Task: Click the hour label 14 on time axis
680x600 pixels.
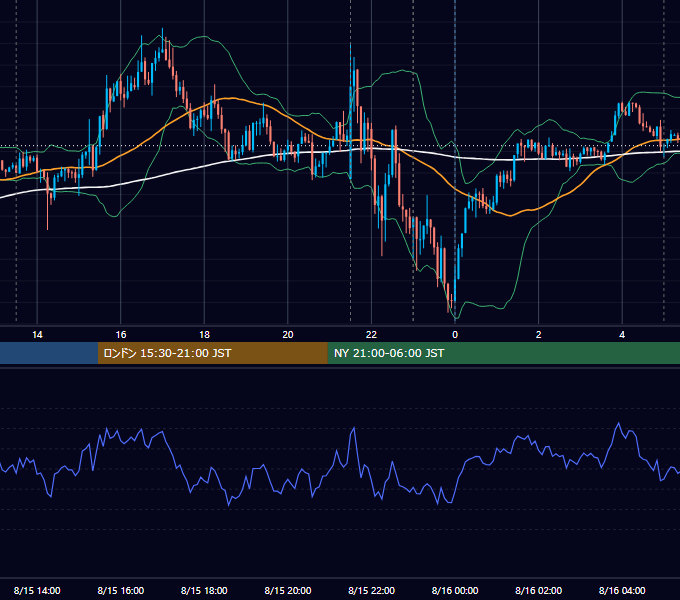Action: [37, 335]
